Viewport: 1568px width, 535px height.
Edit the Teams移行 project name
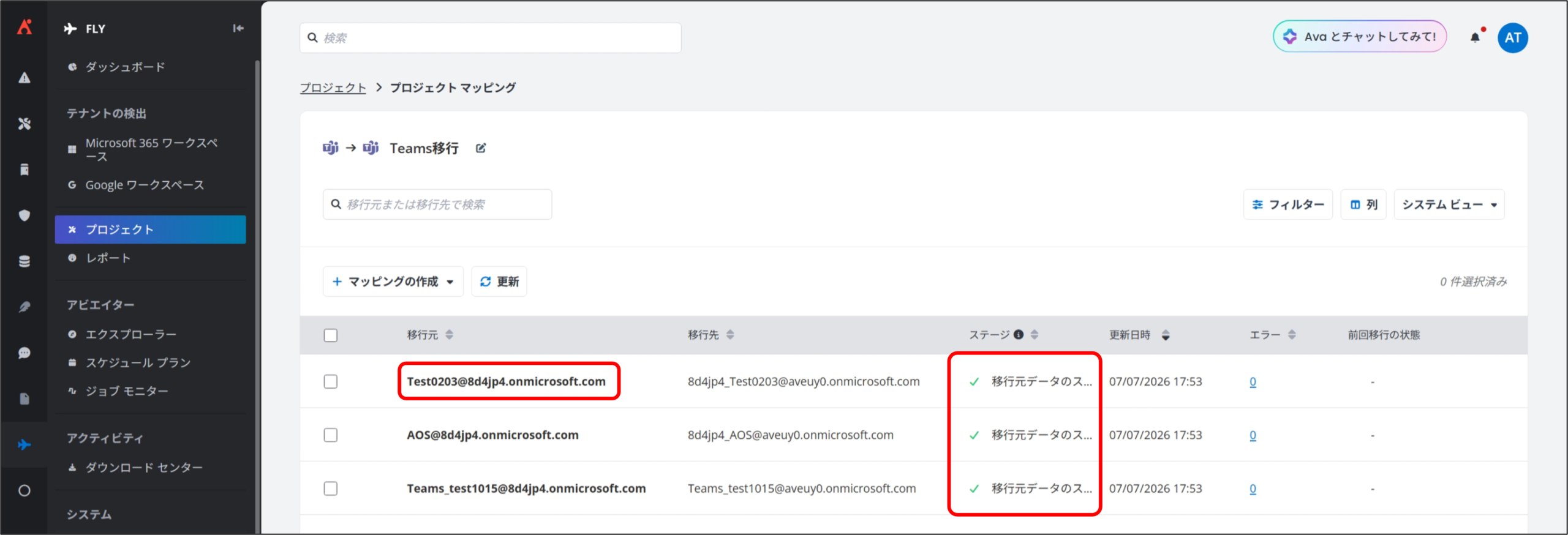pyautogui.click(x=481, y=148)
